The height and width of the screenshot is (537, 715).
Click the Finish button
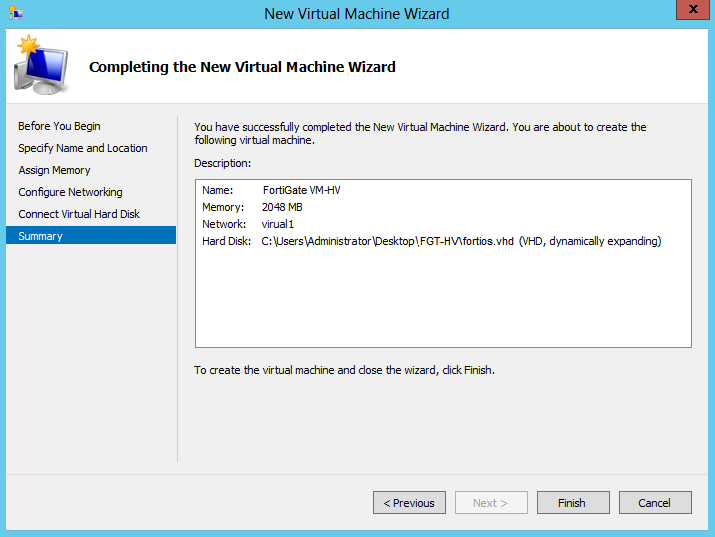coord(573,502)
